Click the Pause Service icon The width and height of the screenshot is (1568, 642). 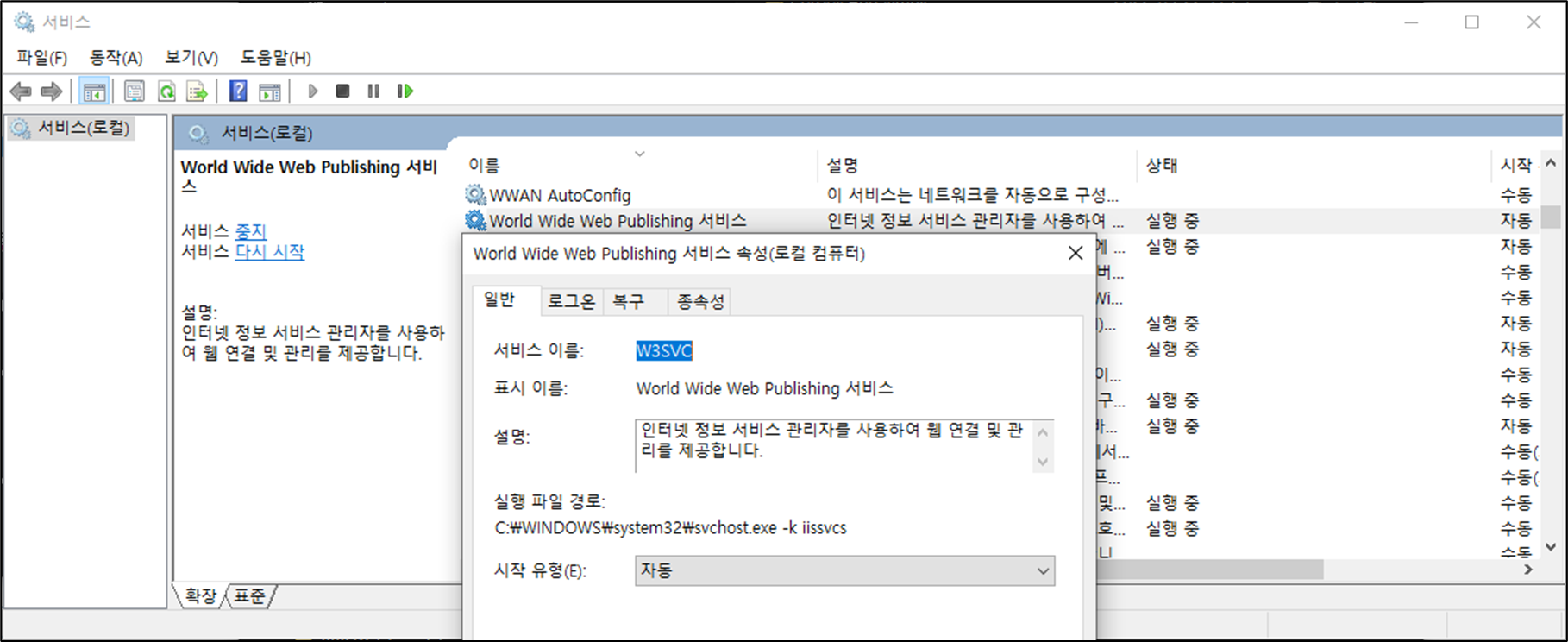(x=373, y=91)
